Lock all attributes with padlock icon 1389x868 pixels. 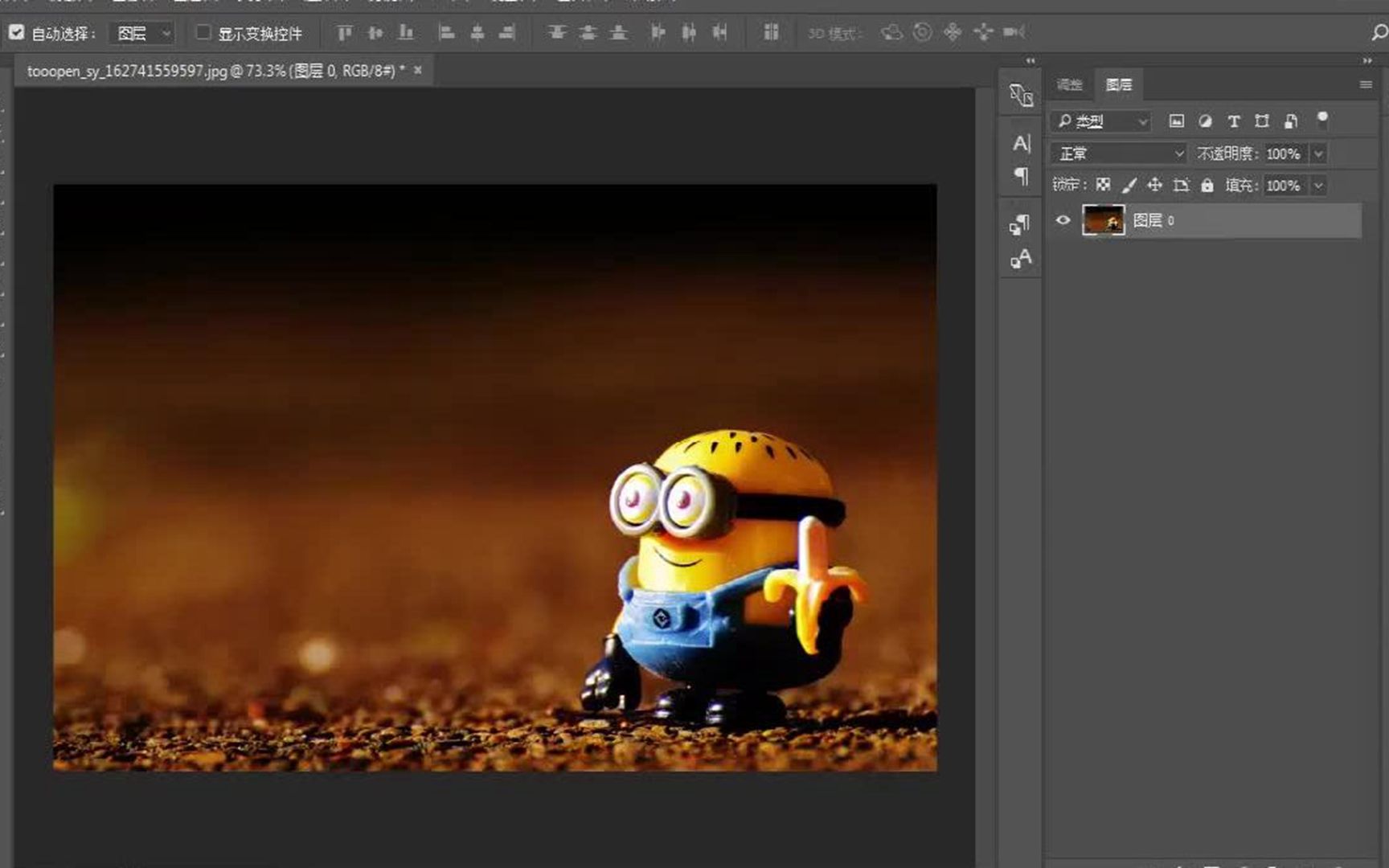[1207, 186]
